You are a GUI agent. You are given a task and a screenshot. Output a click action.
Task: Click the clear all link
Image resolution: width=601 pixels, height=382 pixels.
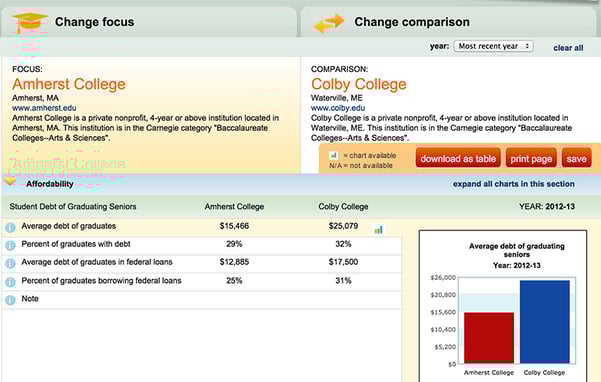[568, 48]
